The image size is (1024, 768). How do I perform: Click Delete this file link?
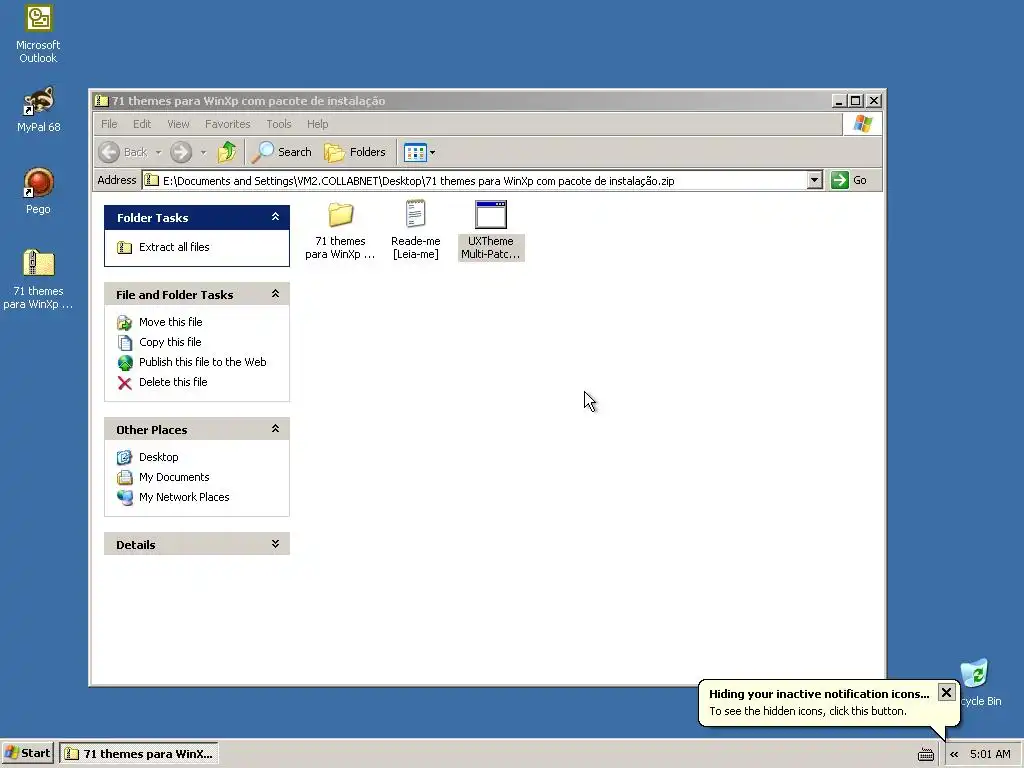click(x=173, y=382)
